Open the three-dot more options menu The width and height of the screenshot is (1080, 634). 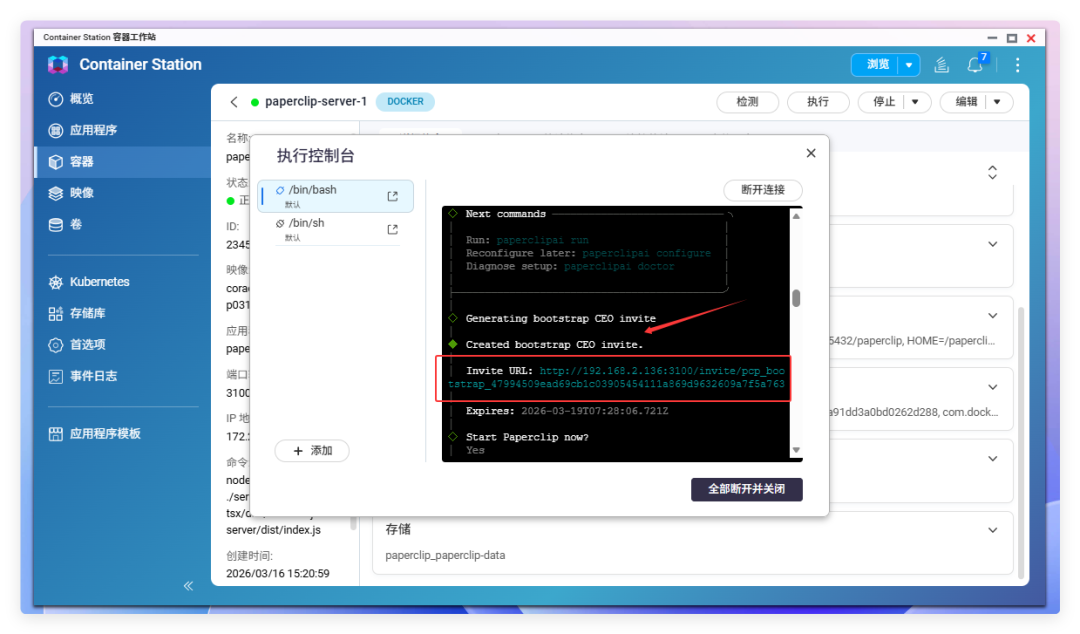point(1017,65)
